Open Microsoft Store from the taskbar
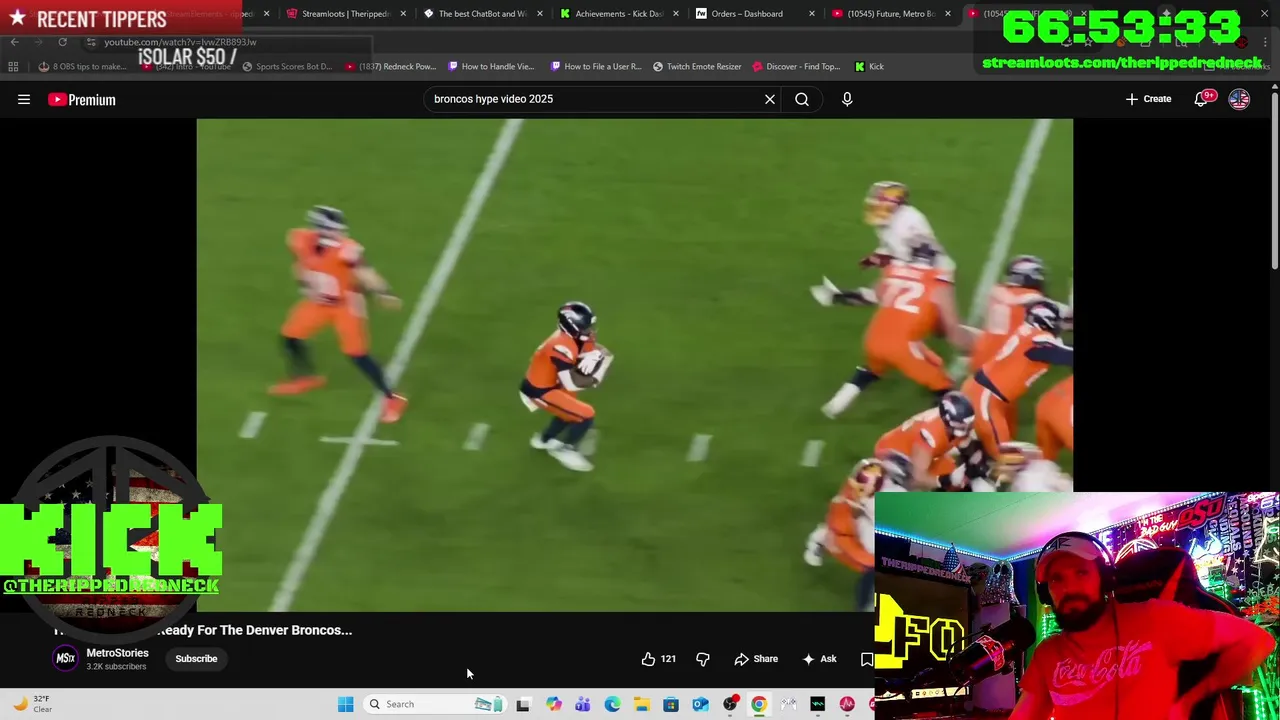The width and height of the screenshot is (1280, 720). point(671,704)
